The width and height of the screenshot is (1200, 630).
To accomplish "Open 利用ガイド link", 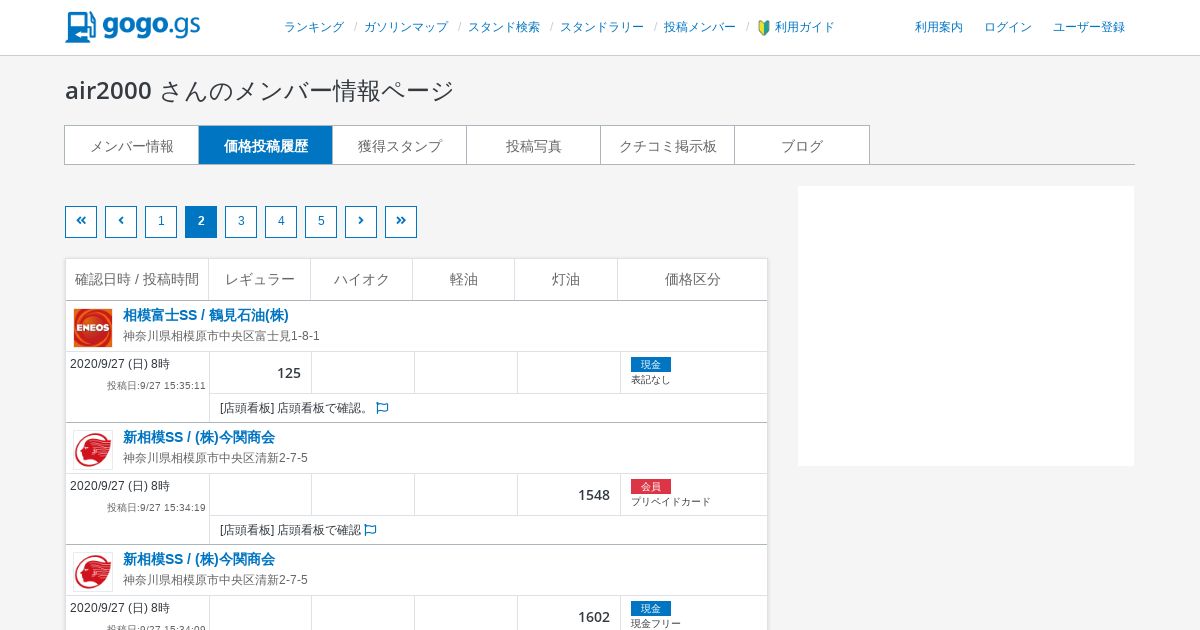I will point(805,28).
